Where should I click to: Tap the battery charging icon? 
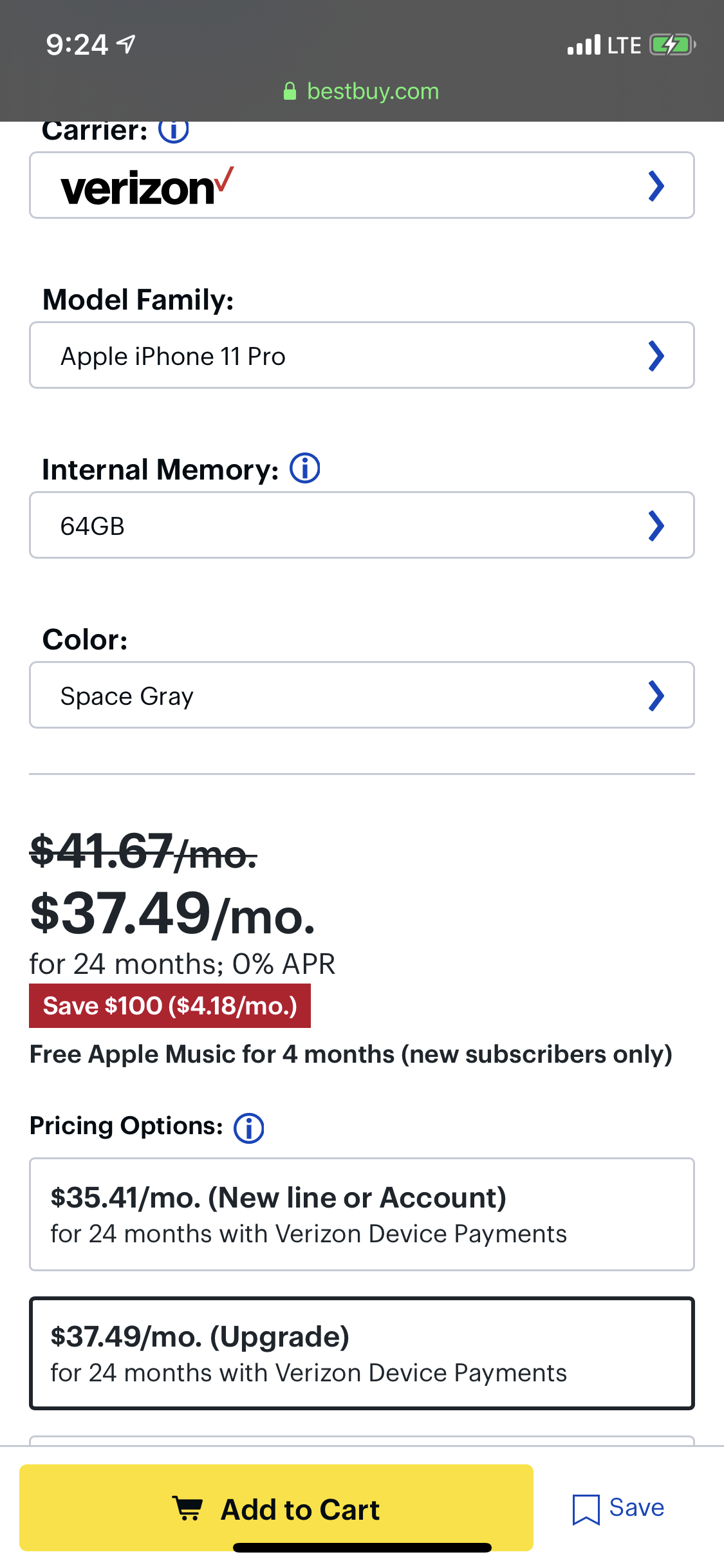[672, 45]
